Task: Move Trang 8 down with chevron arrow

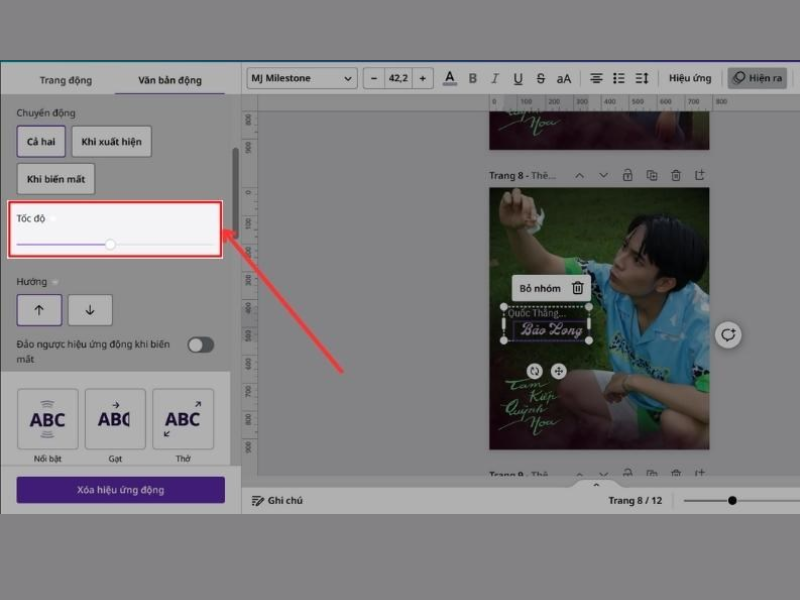Action: point(603,175)
